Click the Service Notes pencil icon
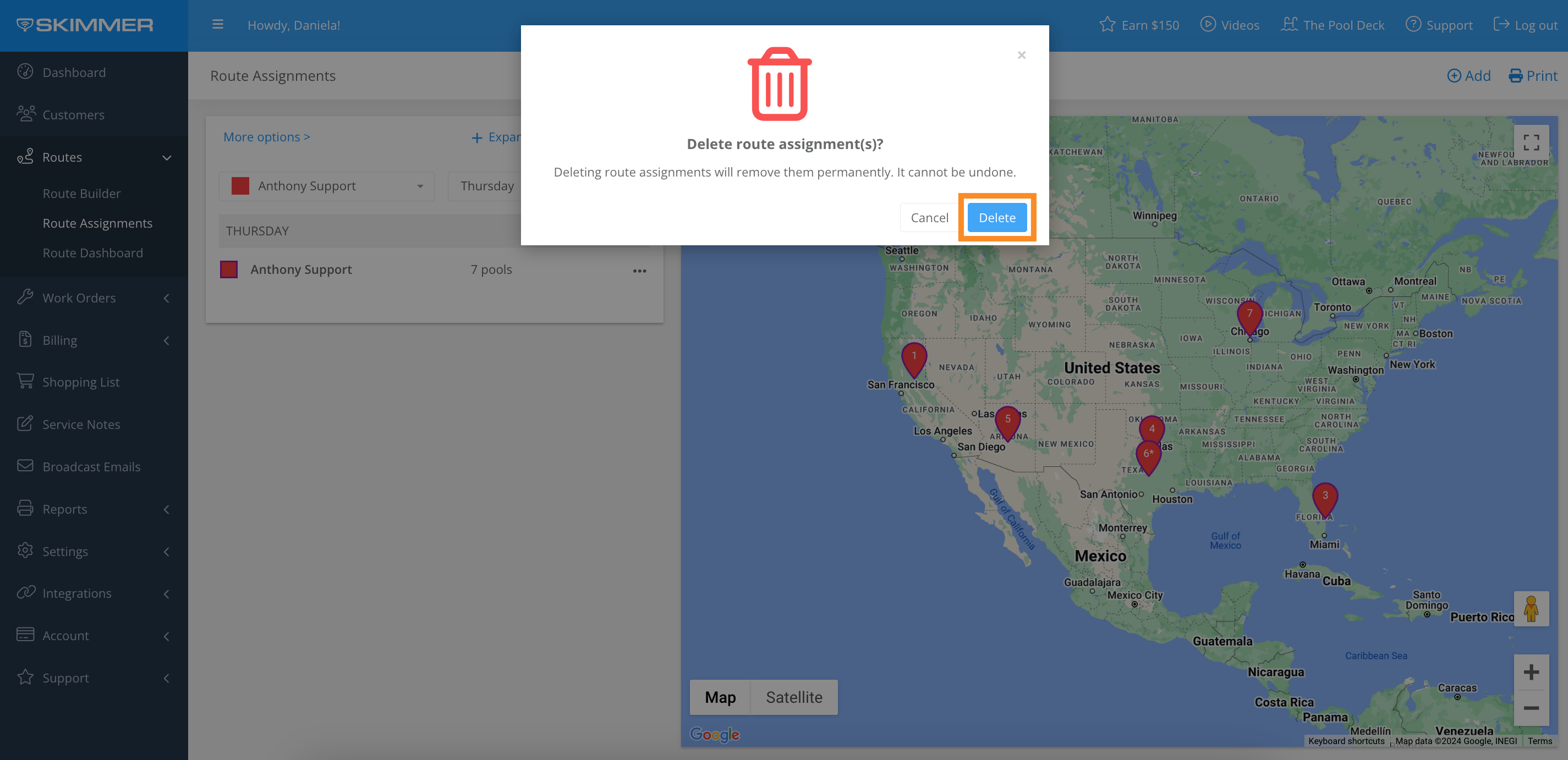This screenshot has width=1568, height=760. pyautogui.click(x=25, y=423)
